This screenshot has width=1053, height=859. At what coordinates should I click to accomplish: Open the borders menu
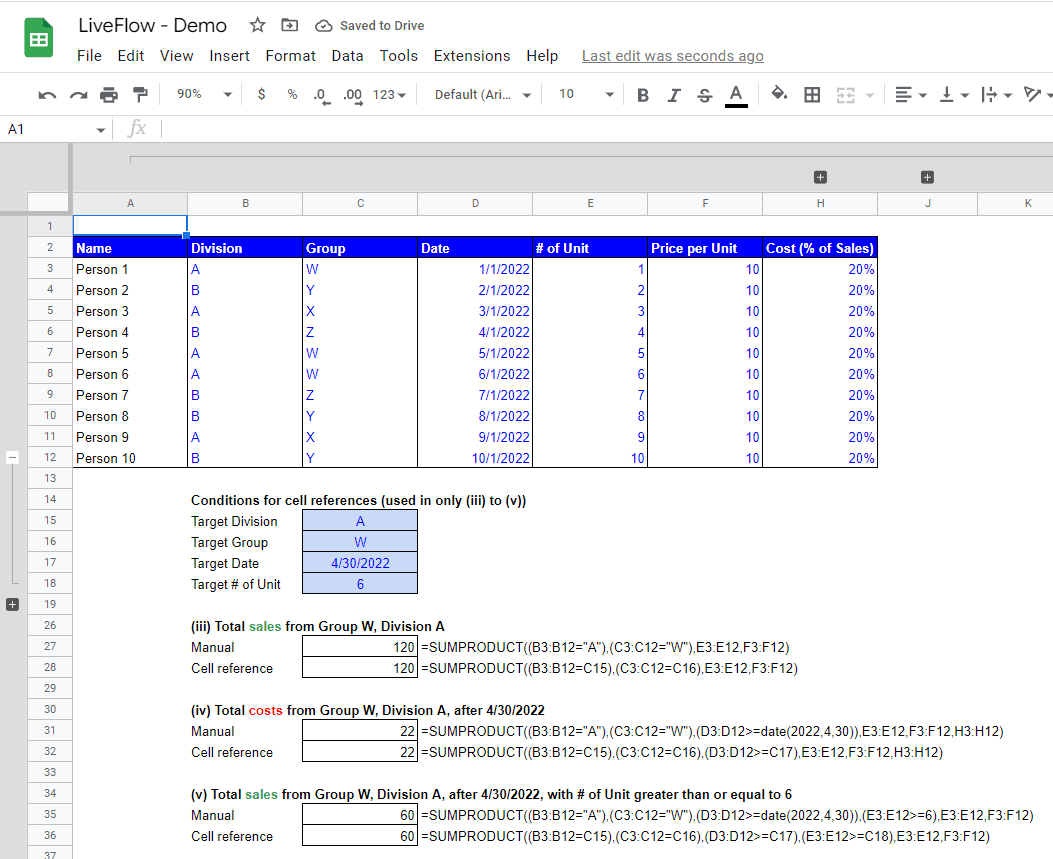(812, 95)
